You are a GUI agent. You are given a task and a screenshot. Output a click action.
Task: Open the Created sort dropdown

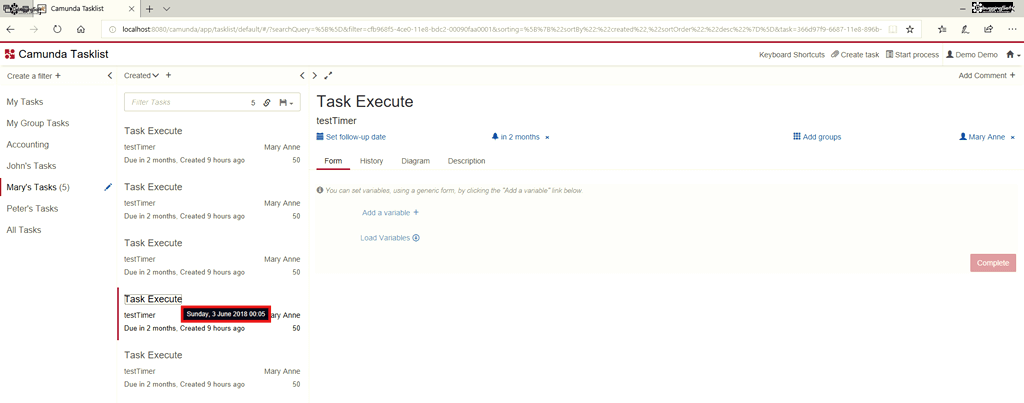click(142, 76)
